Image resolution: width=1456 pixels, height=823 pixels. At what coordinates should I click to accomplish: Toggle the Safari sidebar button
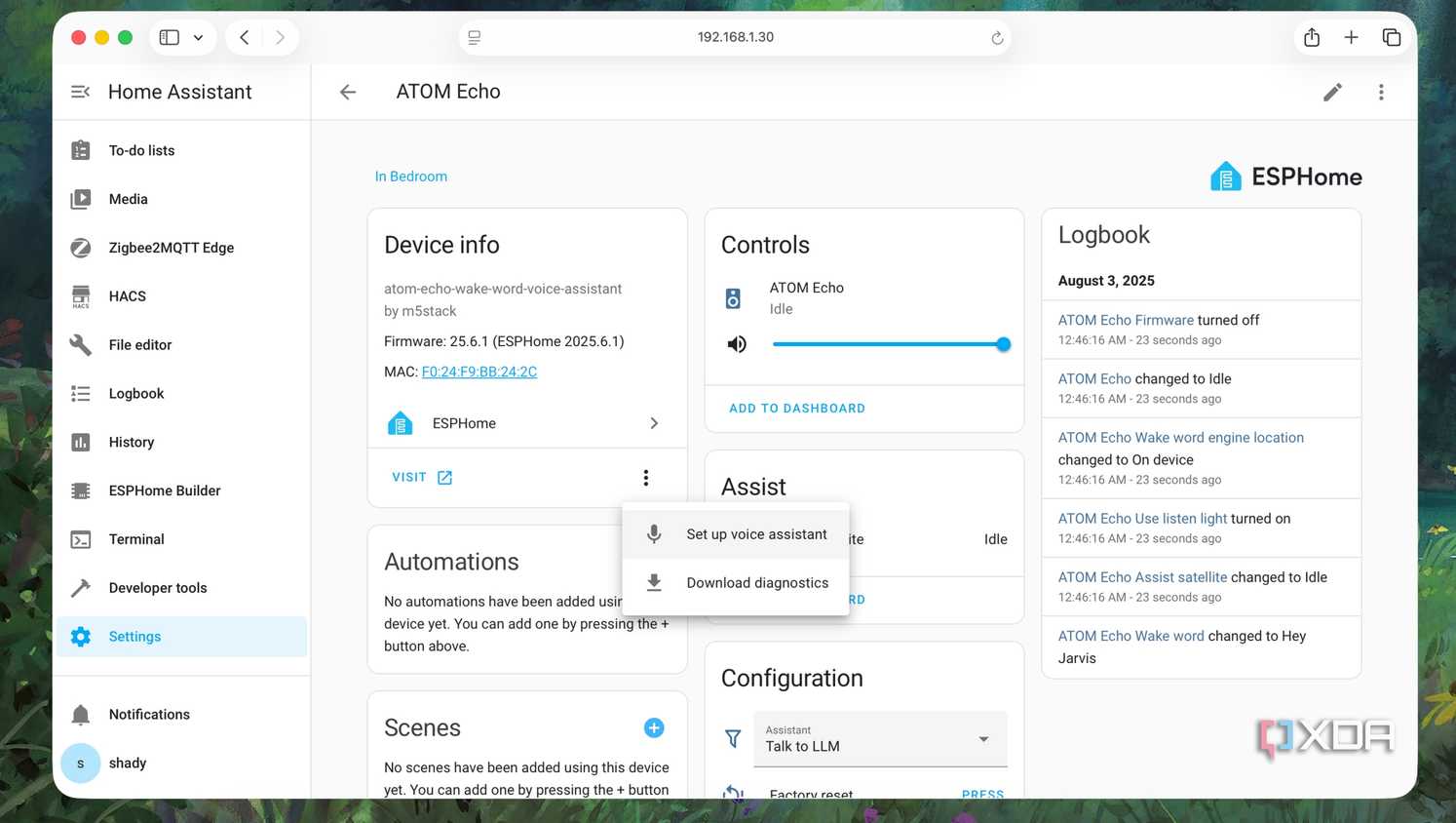coord(170,37)
